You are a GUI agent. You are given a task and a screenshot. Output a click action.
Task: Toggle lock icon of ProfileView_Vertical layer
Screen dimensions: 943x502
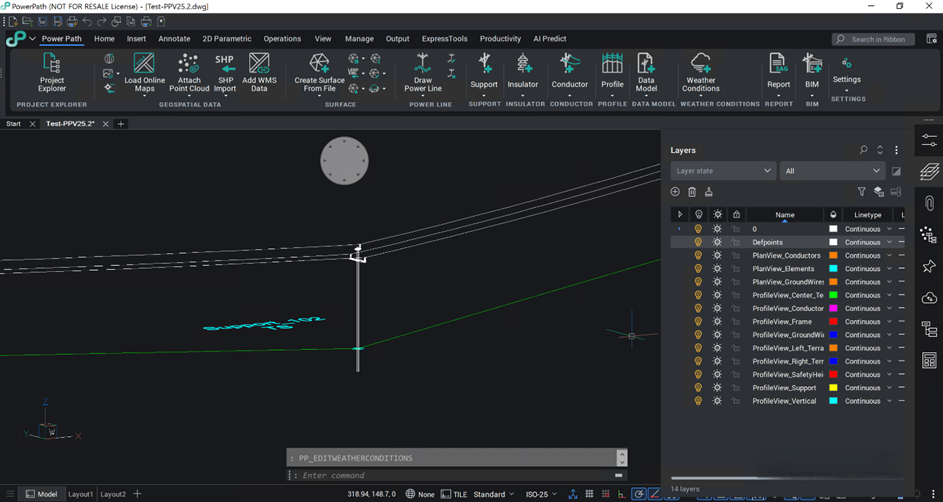point(736,401)
